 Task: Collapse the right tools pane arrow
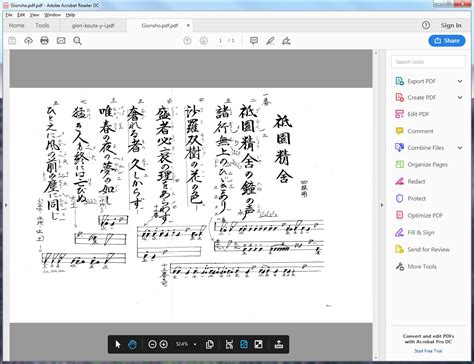click(x=382, y=205)
